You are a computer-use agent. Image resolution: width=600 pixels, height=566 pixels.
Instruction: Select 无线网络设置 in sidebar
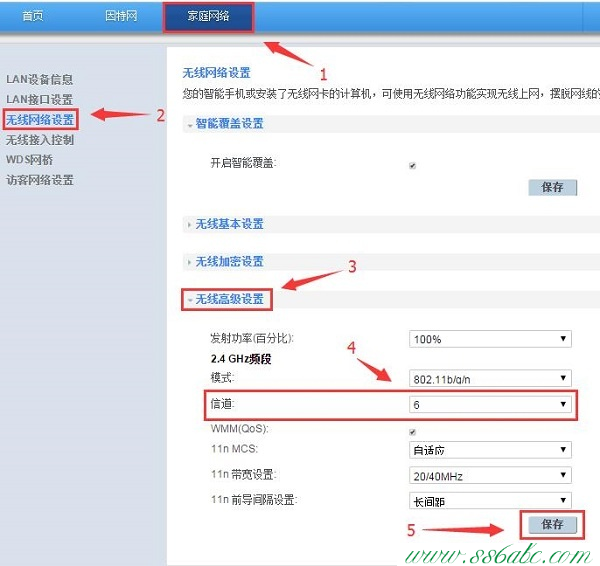click(40, 120)
